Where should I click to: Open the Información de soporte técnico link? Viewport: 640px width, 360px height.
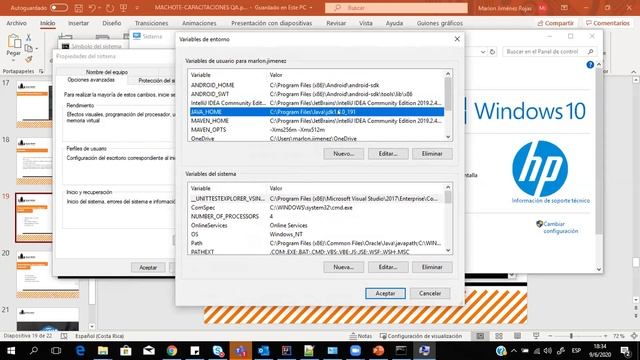click(551, 201)
